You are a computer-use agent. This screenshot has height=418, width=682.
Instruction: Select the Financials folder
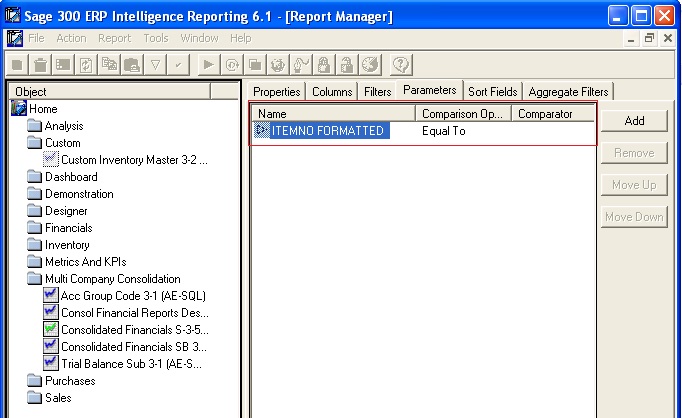pyautogui.click(x=69, y=227)
